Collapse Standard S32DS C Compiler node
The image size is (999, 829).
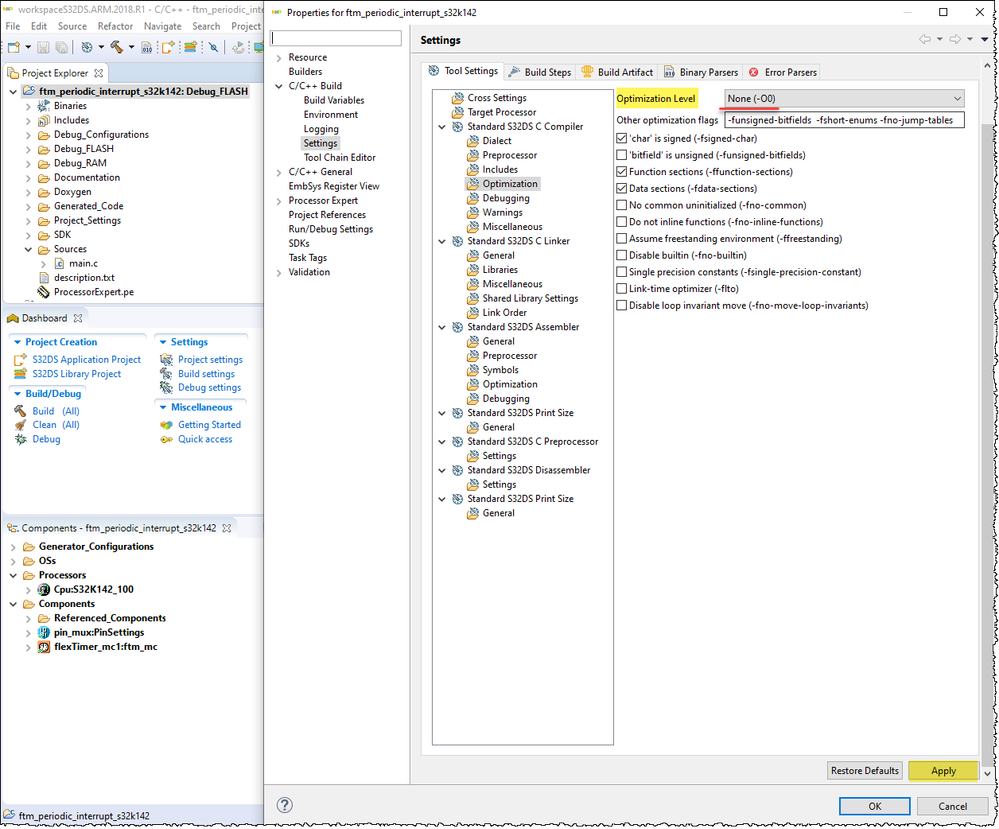442,127
